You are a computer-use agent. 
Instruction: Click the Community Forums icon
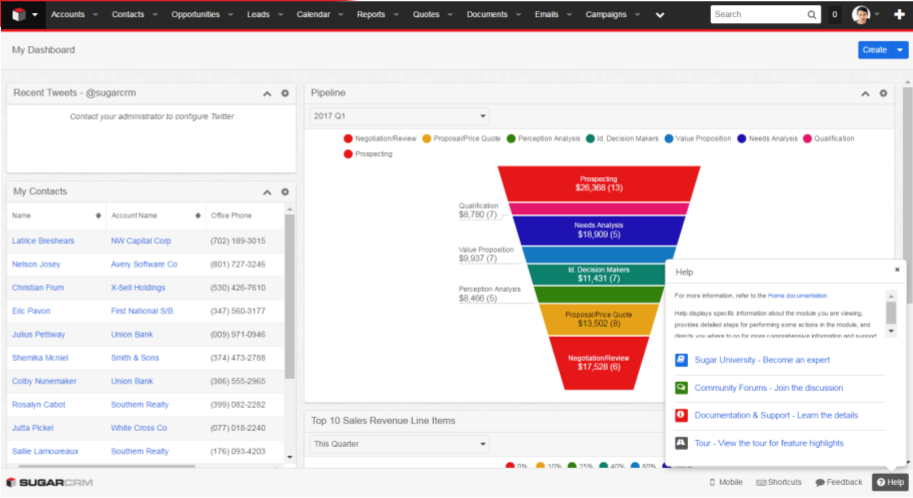(681, 388)
